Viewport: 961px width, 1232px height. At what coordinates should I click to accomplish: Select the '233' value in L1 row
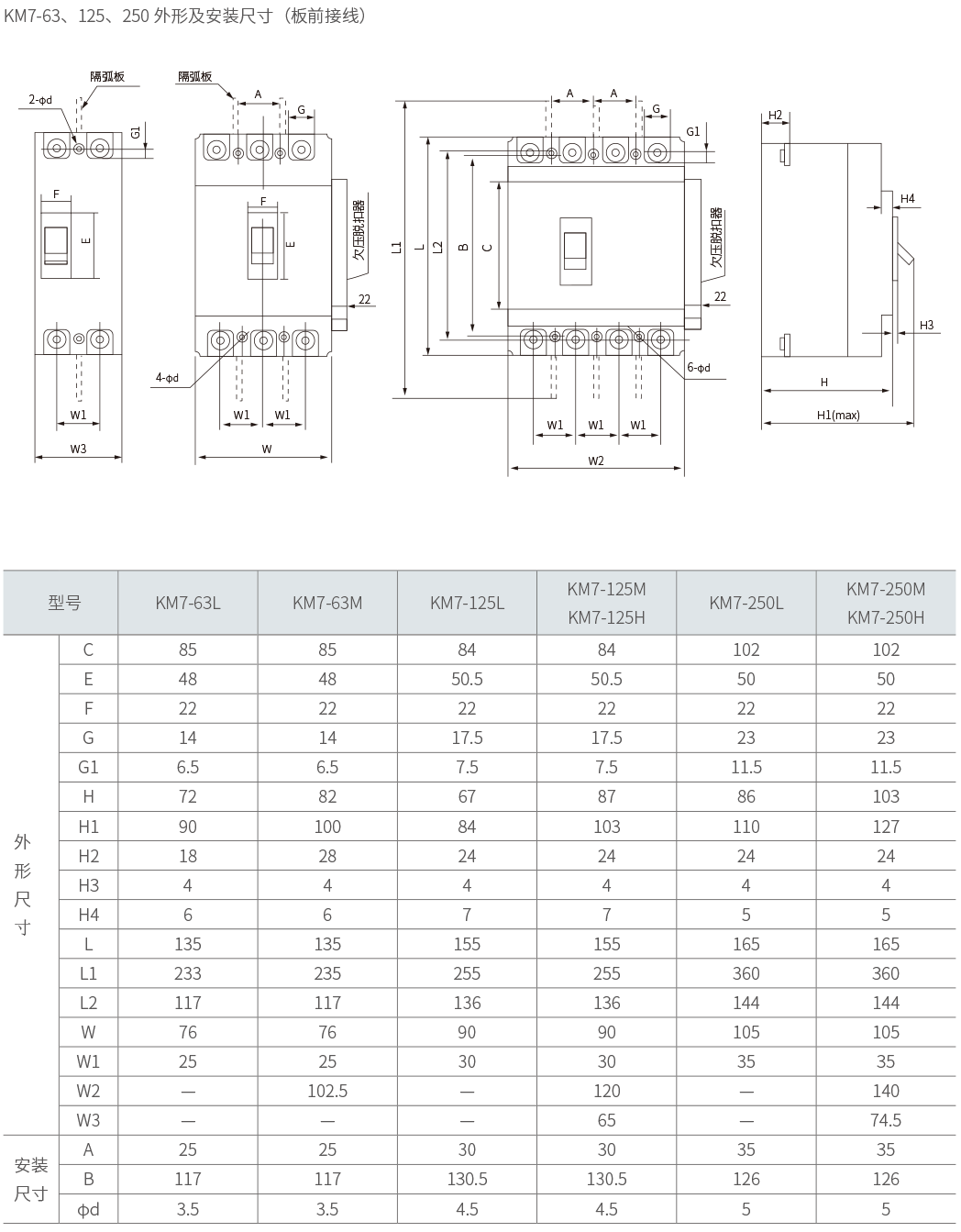point(188,973)
